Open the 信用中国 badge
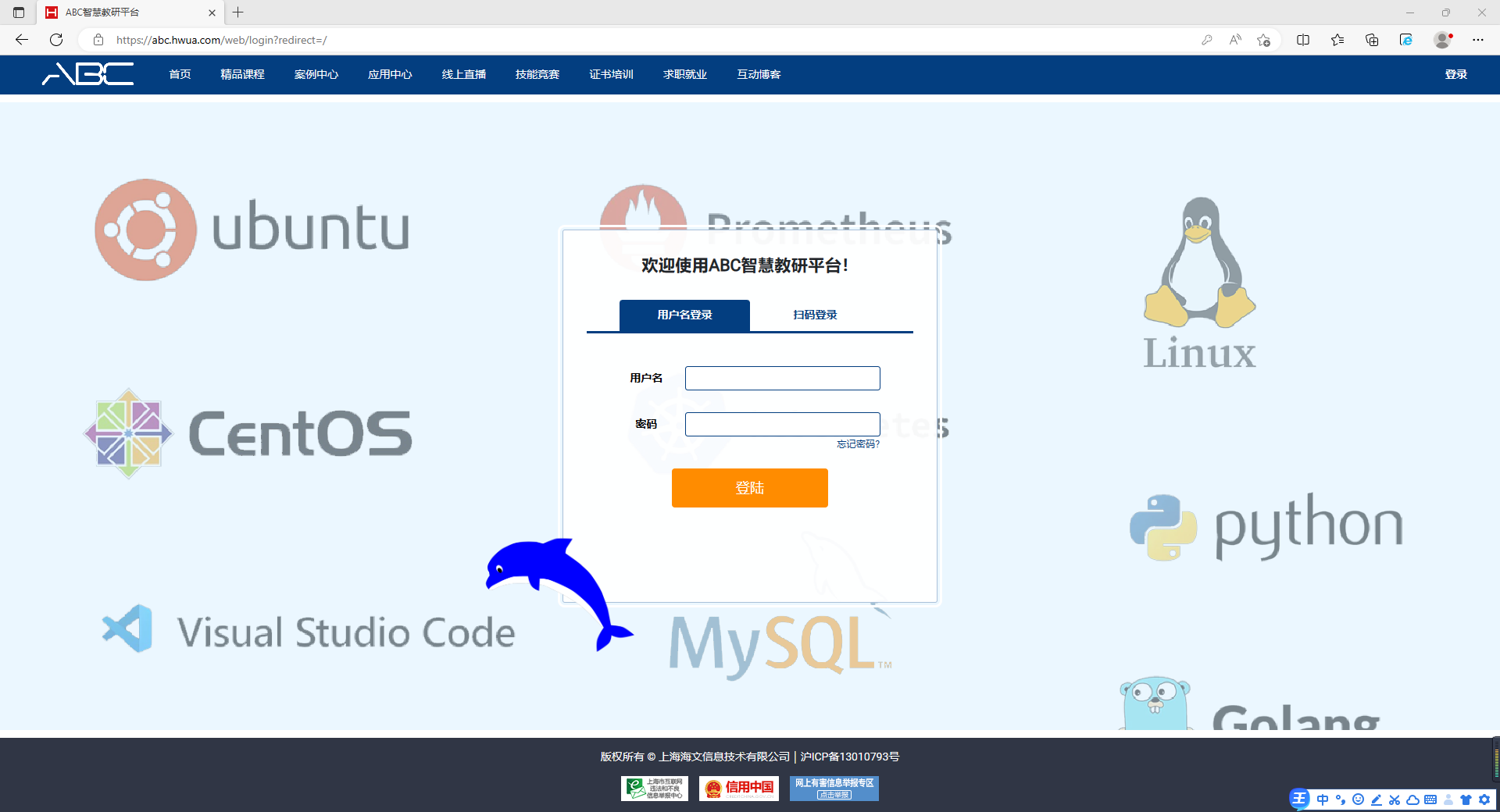 coord(739,789)
